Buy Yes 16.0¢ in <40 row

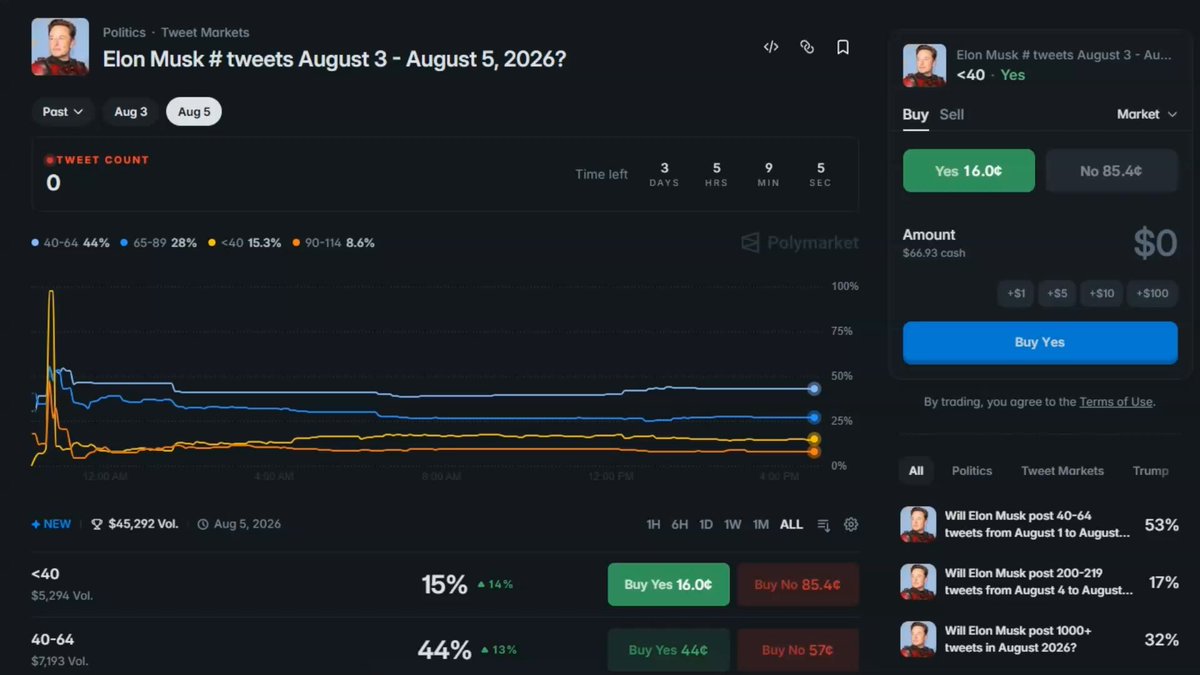[x=668, y=585]
